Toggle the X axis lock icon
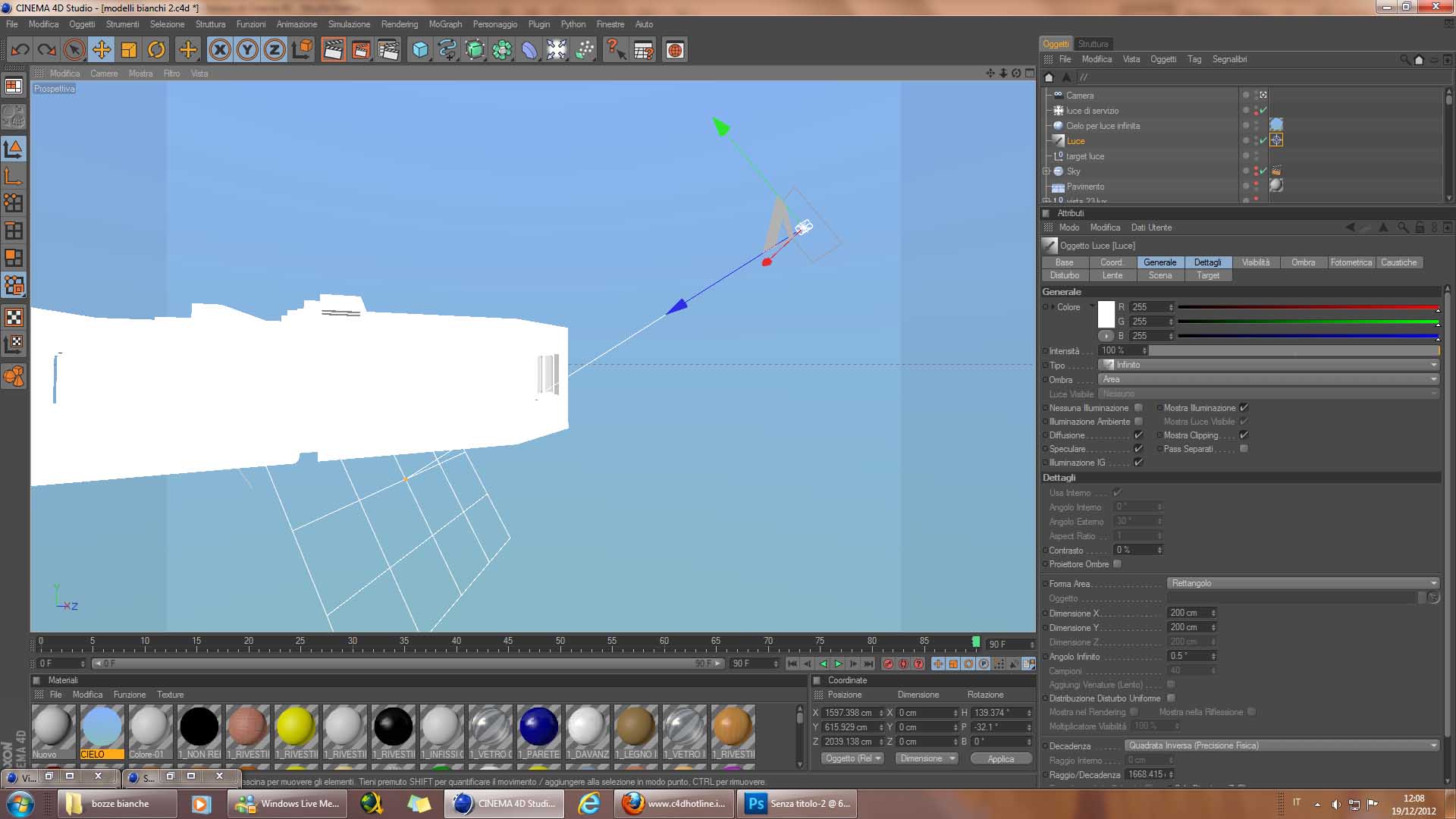Screen dimensions: 1456x819 [220, 50]
